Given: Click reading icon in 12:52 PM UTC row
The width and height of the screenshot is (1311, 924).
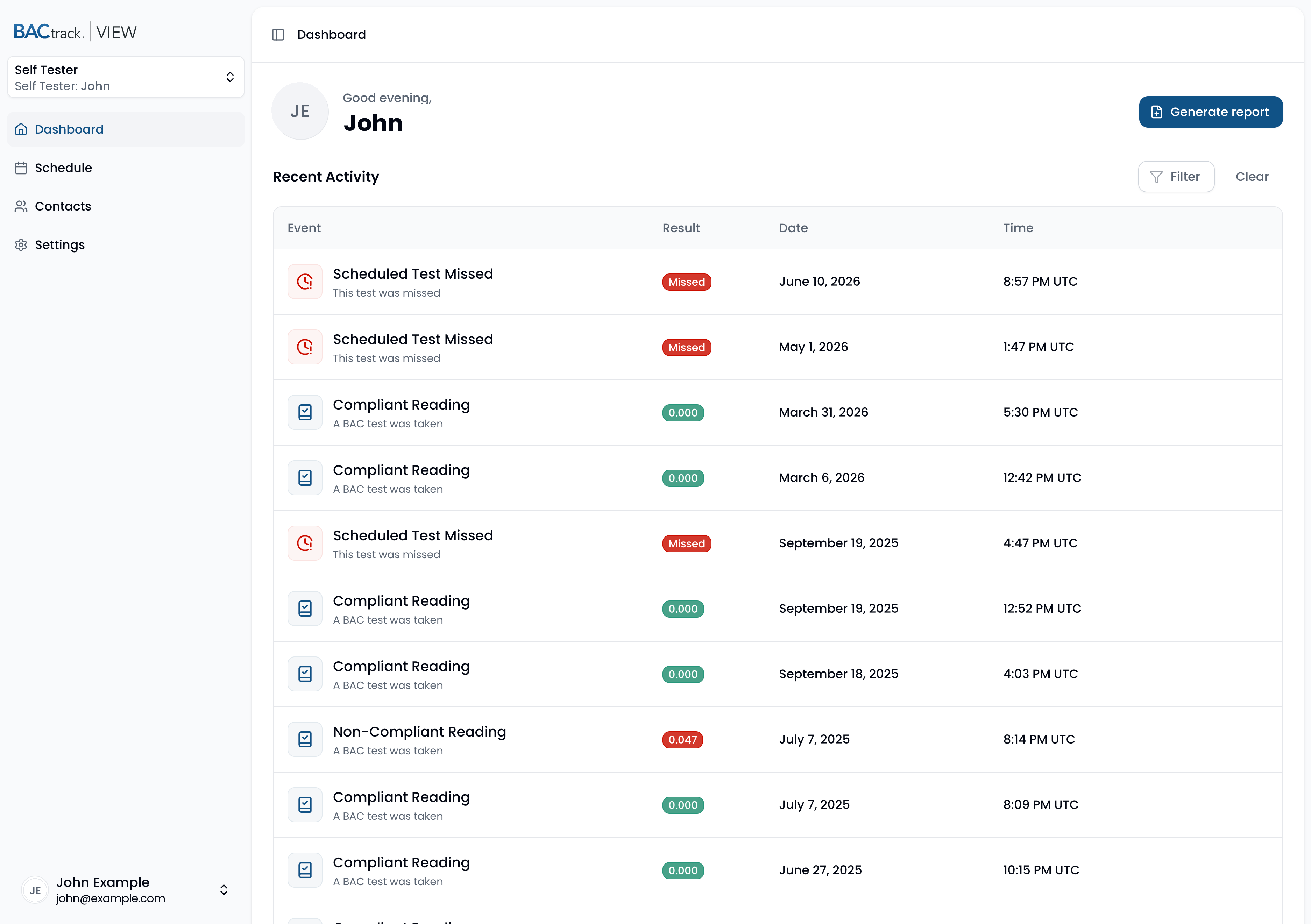Looking at the screenshot, I should click(x=305, y=608).
